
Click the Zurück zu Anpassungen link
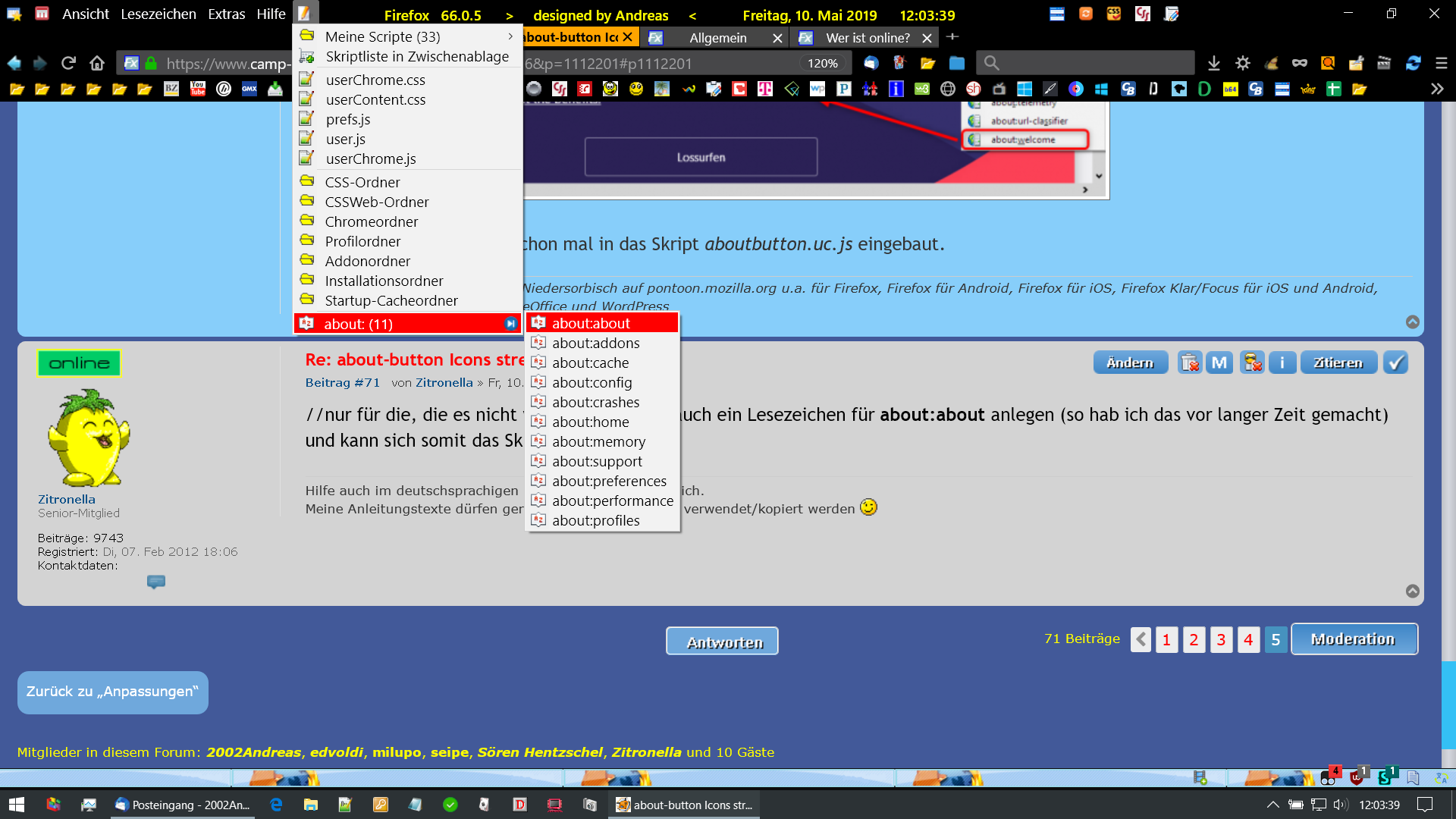112,692
